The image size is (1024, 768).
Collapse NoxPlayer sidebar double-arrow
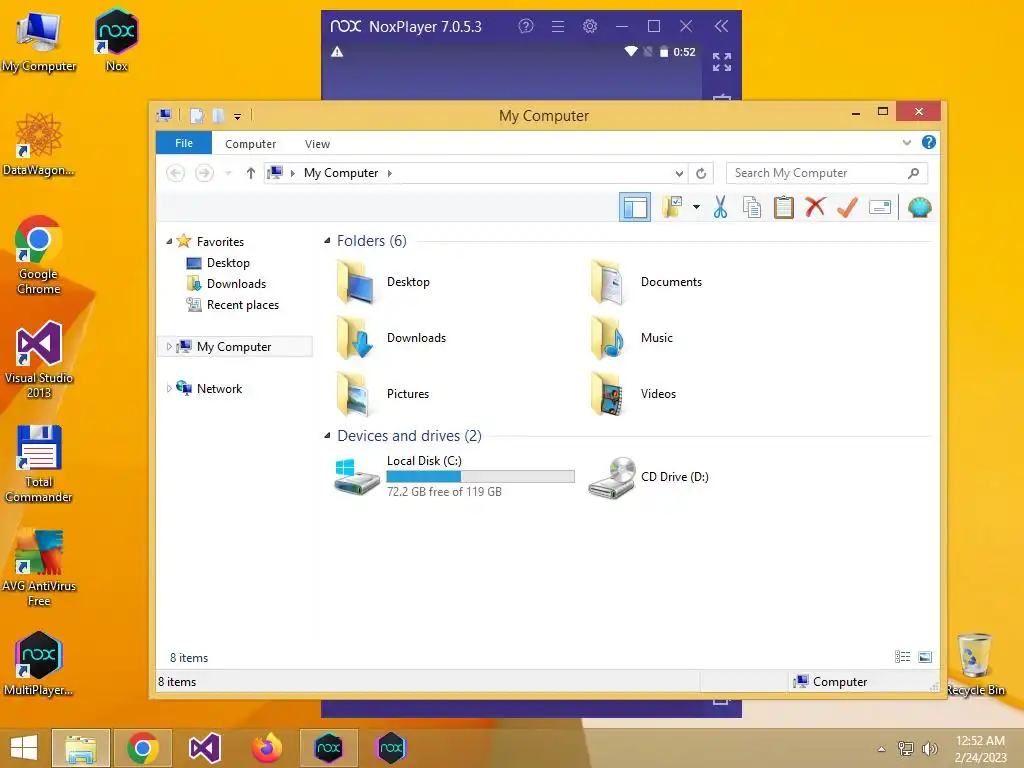(x=722, y=26)
